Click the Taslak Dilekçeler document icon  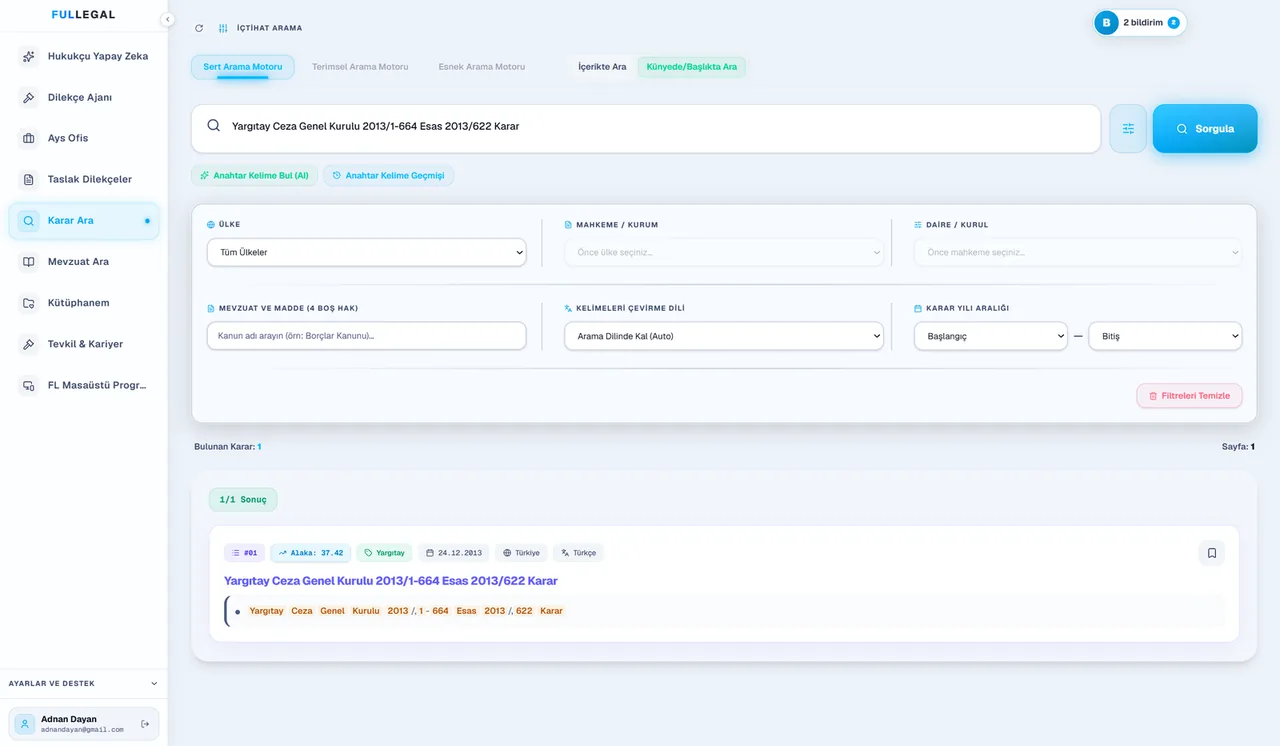click(x=29, y=180)
